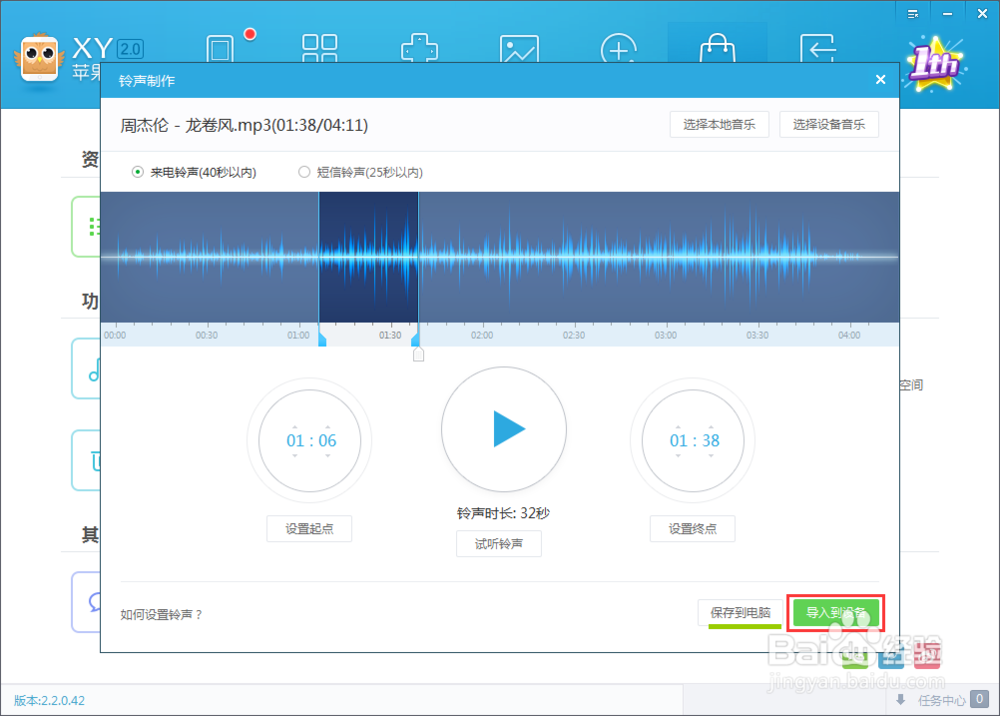Increase end time seconds above 38
This screenshot has height=716, width=1000.
click(x=711, y=427)
